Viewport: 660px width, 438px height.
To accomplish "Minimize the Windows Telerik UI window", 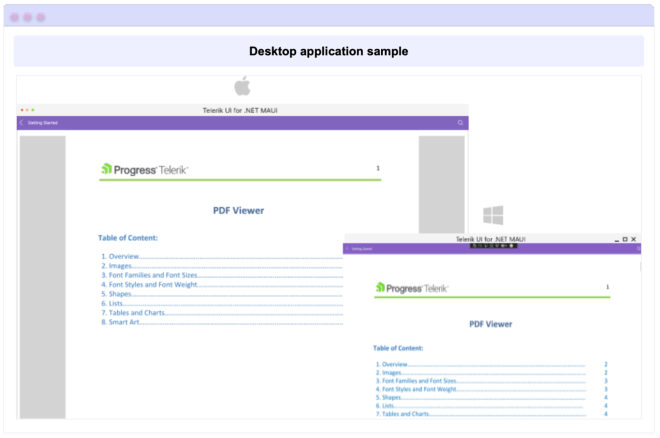I will coord(617,240).
